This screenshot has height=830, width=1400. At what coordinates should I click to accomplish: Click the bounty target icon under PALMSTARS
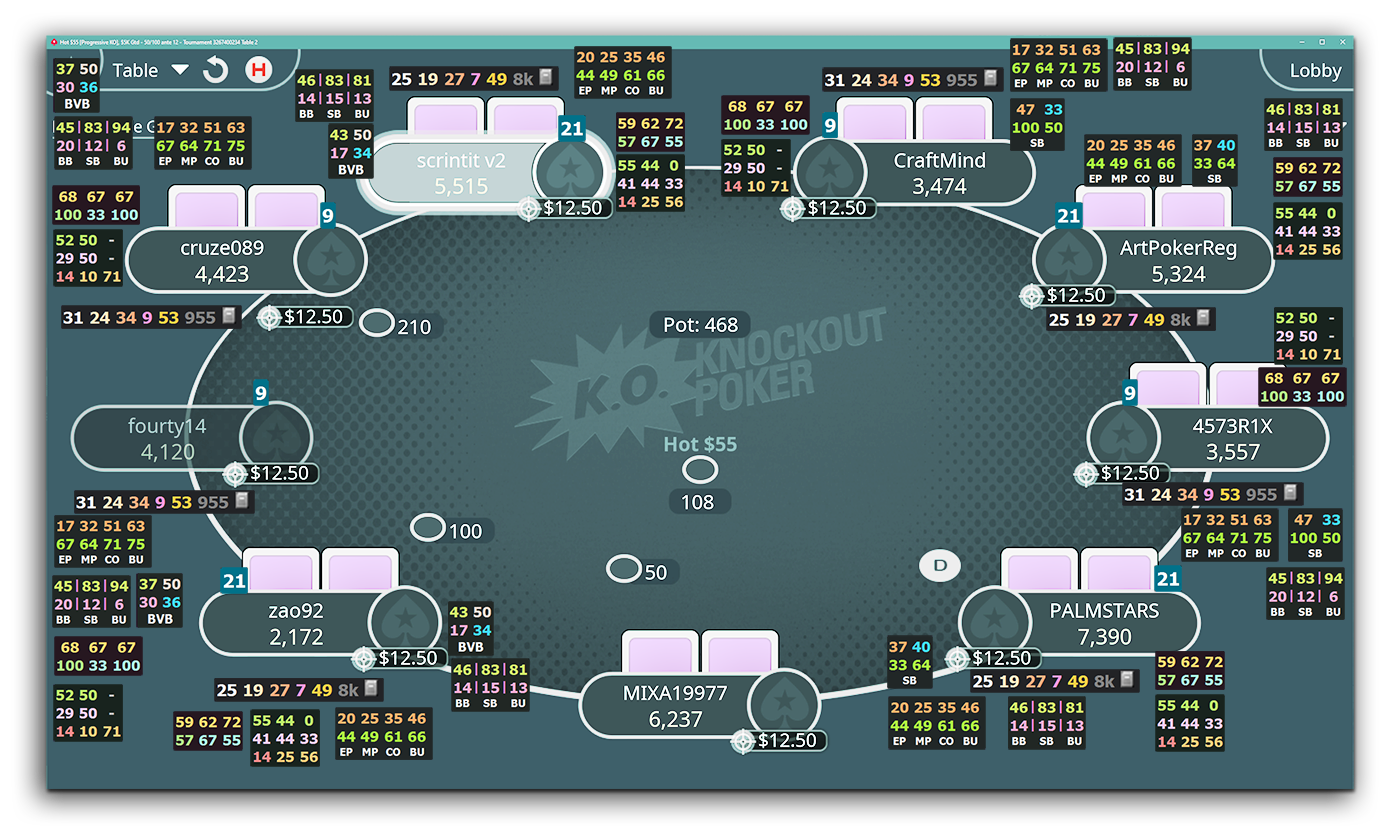tap(958, 658)
